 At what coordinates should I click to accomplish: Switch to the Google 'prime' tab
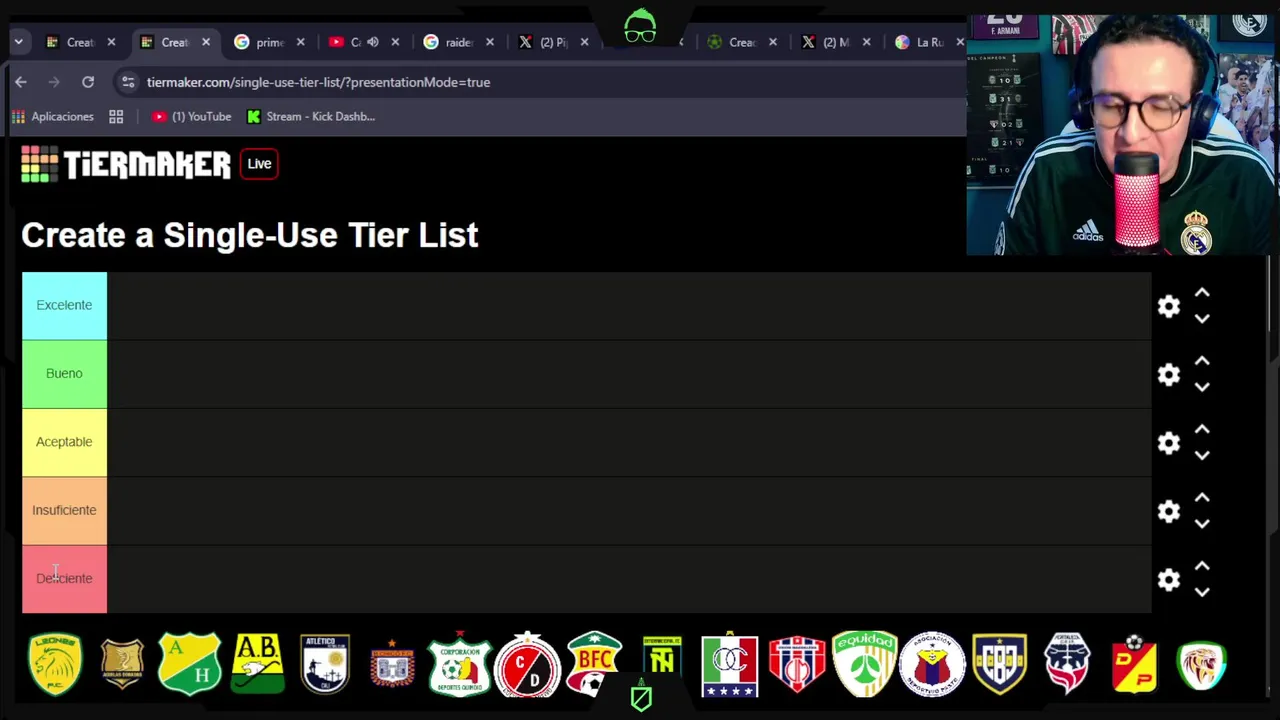269,42
